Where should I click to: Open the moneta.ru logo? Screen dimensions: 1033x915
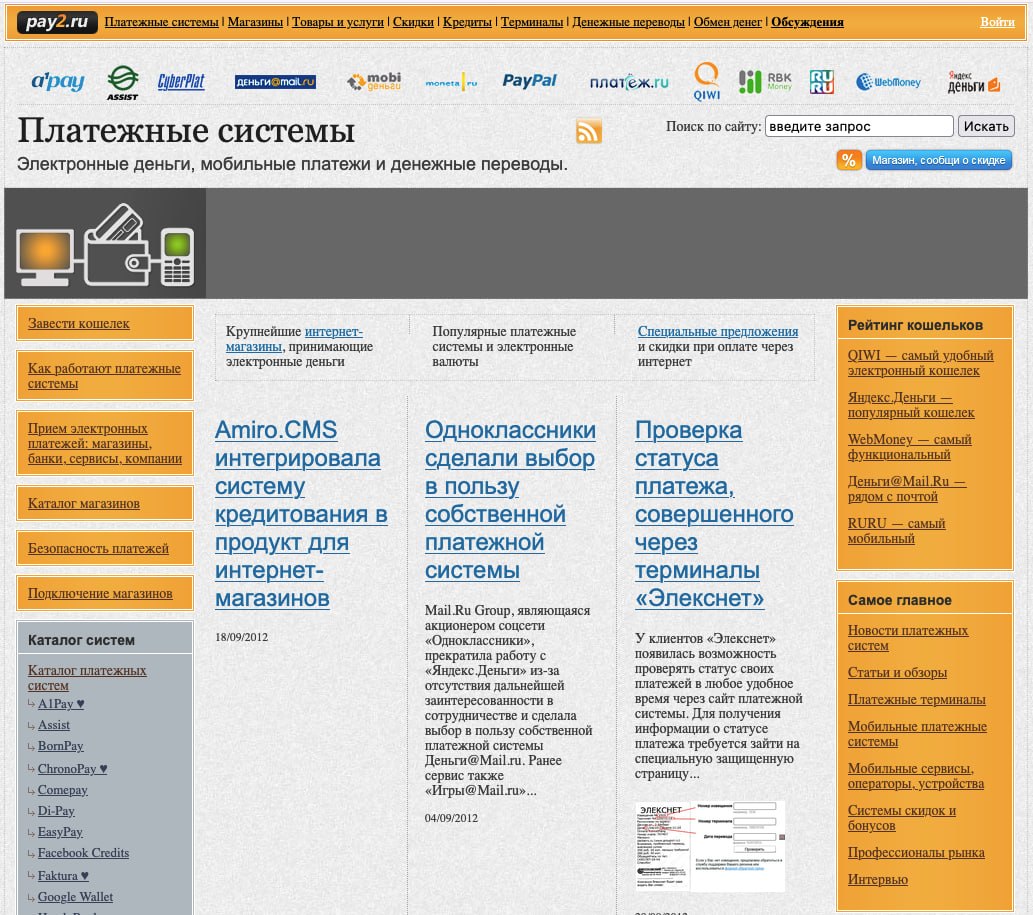click(451, 82)
